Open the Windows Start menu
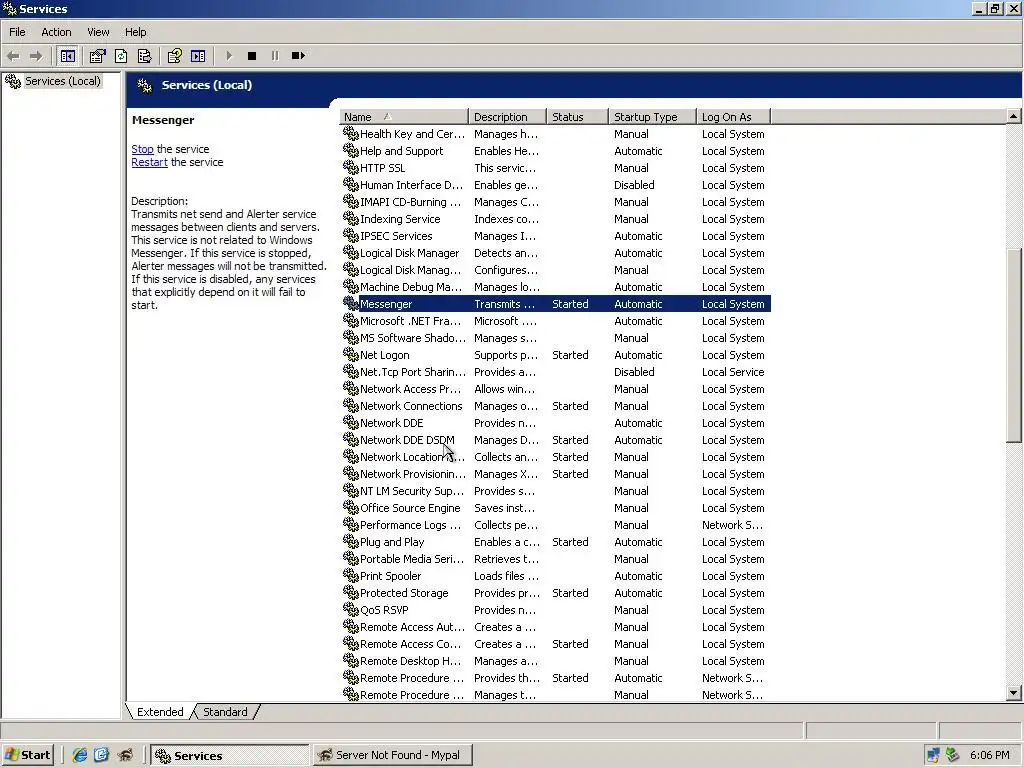Screen dimensions: 1024x768 click(27, 755)
